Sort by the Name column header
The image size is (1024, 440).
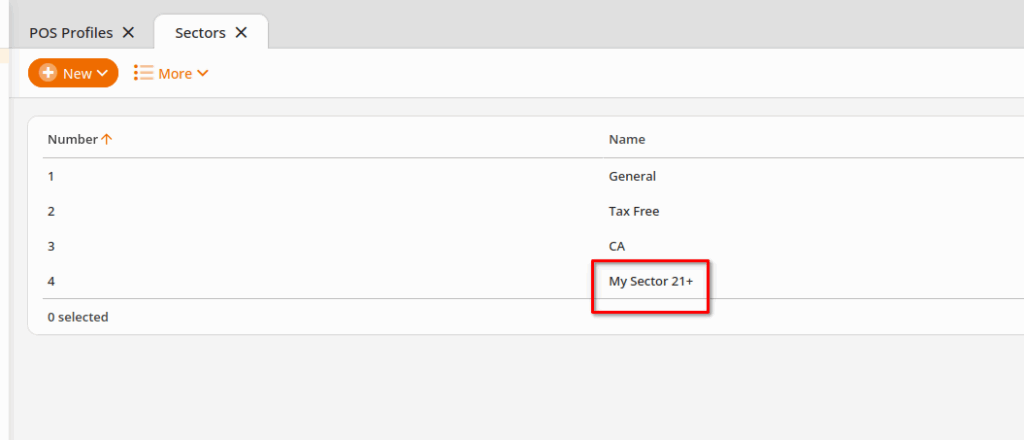(x=627, y=139)
